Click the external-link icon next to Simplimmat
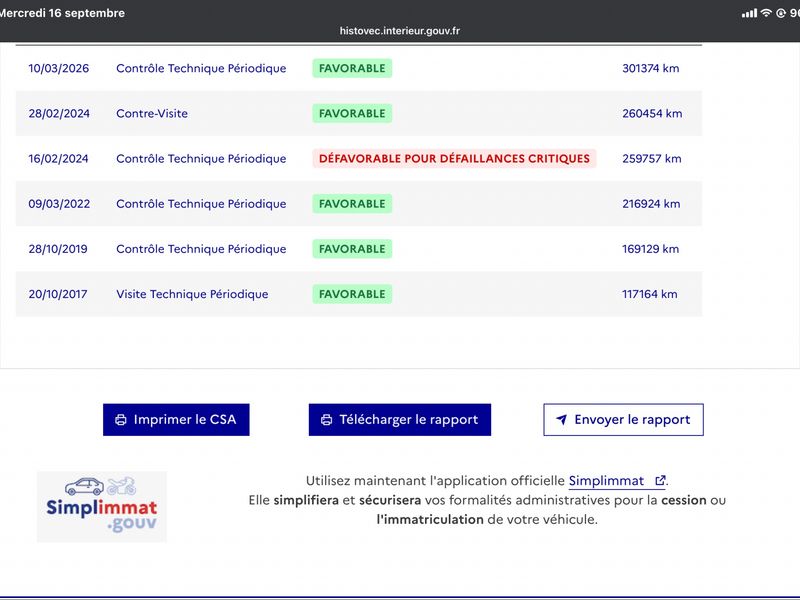800x600 pixels. [660, 481]
